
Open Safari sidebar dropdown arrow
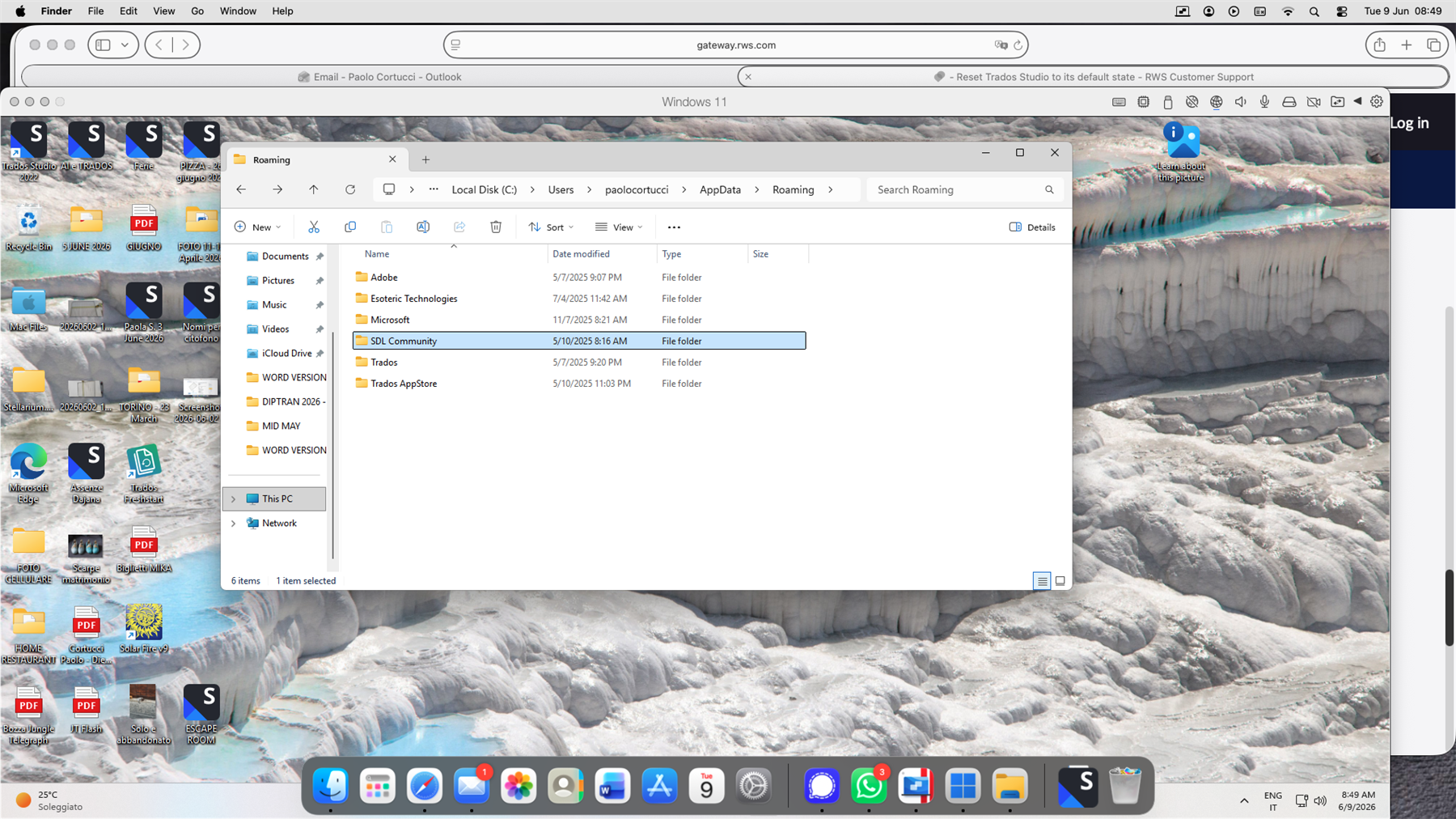pyautogui.click(x=125, y=45)
